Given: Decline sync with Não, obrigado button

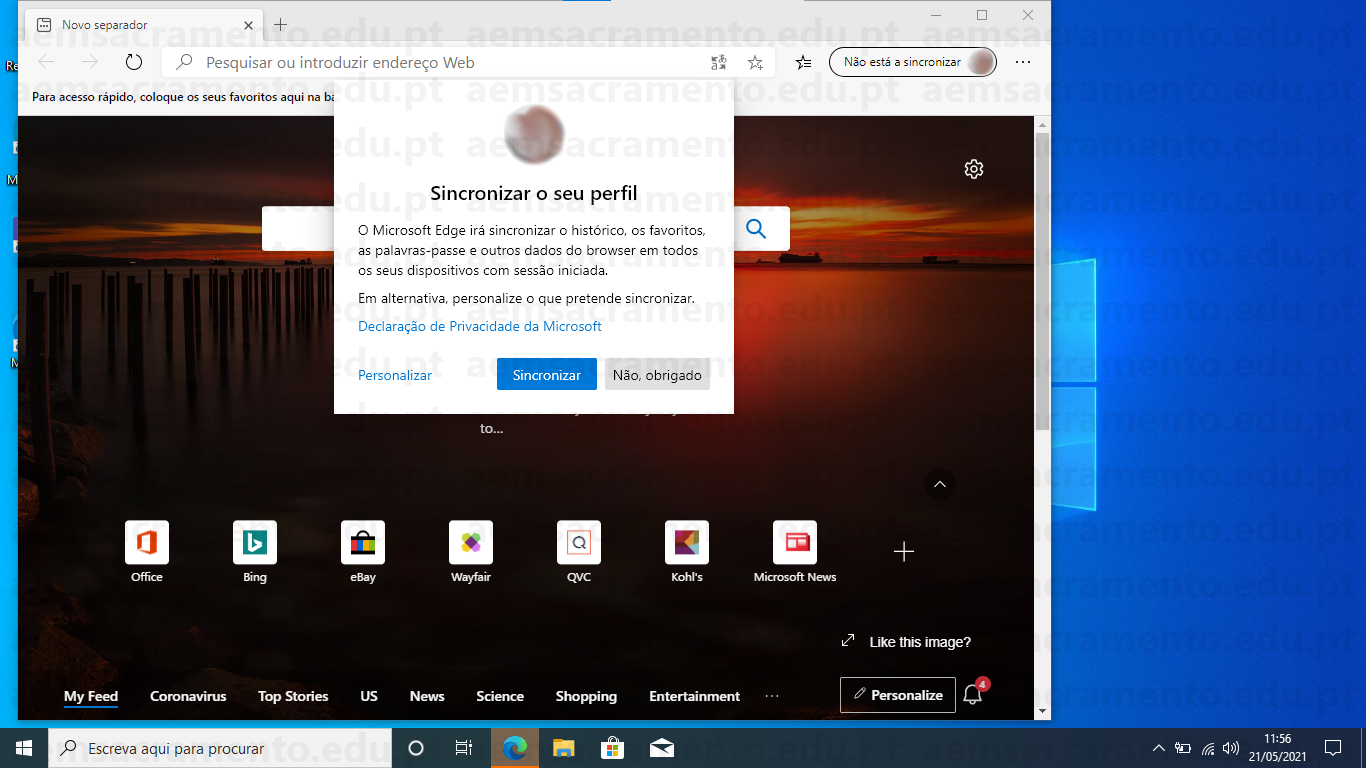Looking at the screenshot, I should [657, 375].
